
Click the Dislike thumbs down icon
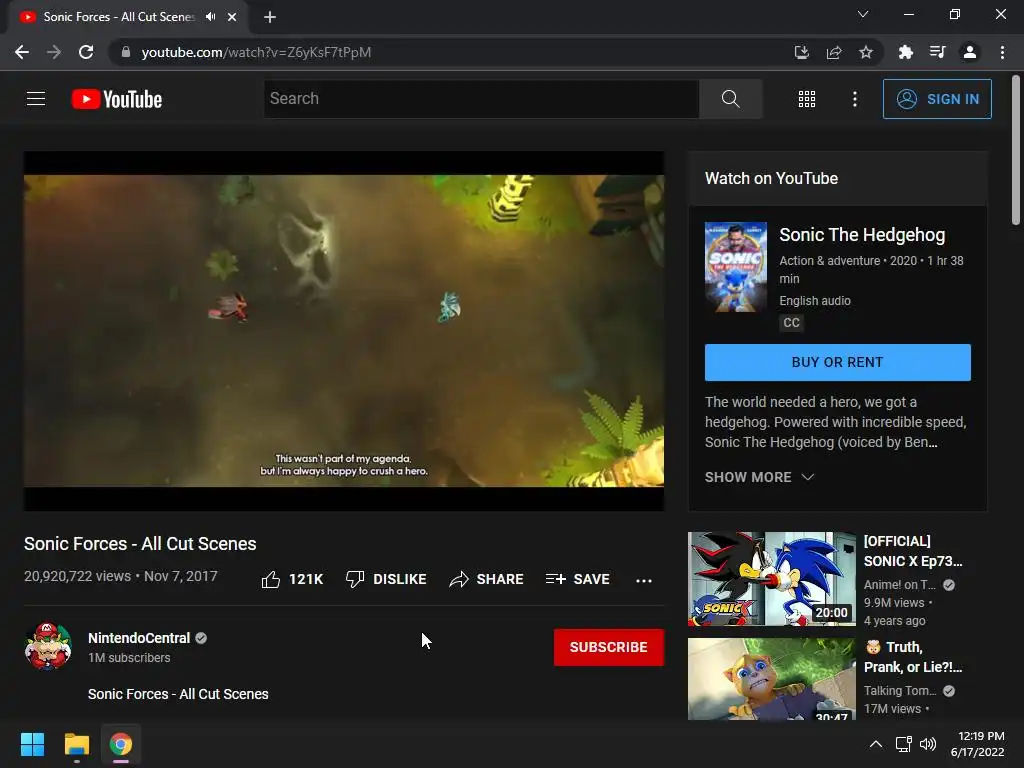pos(355,579)
